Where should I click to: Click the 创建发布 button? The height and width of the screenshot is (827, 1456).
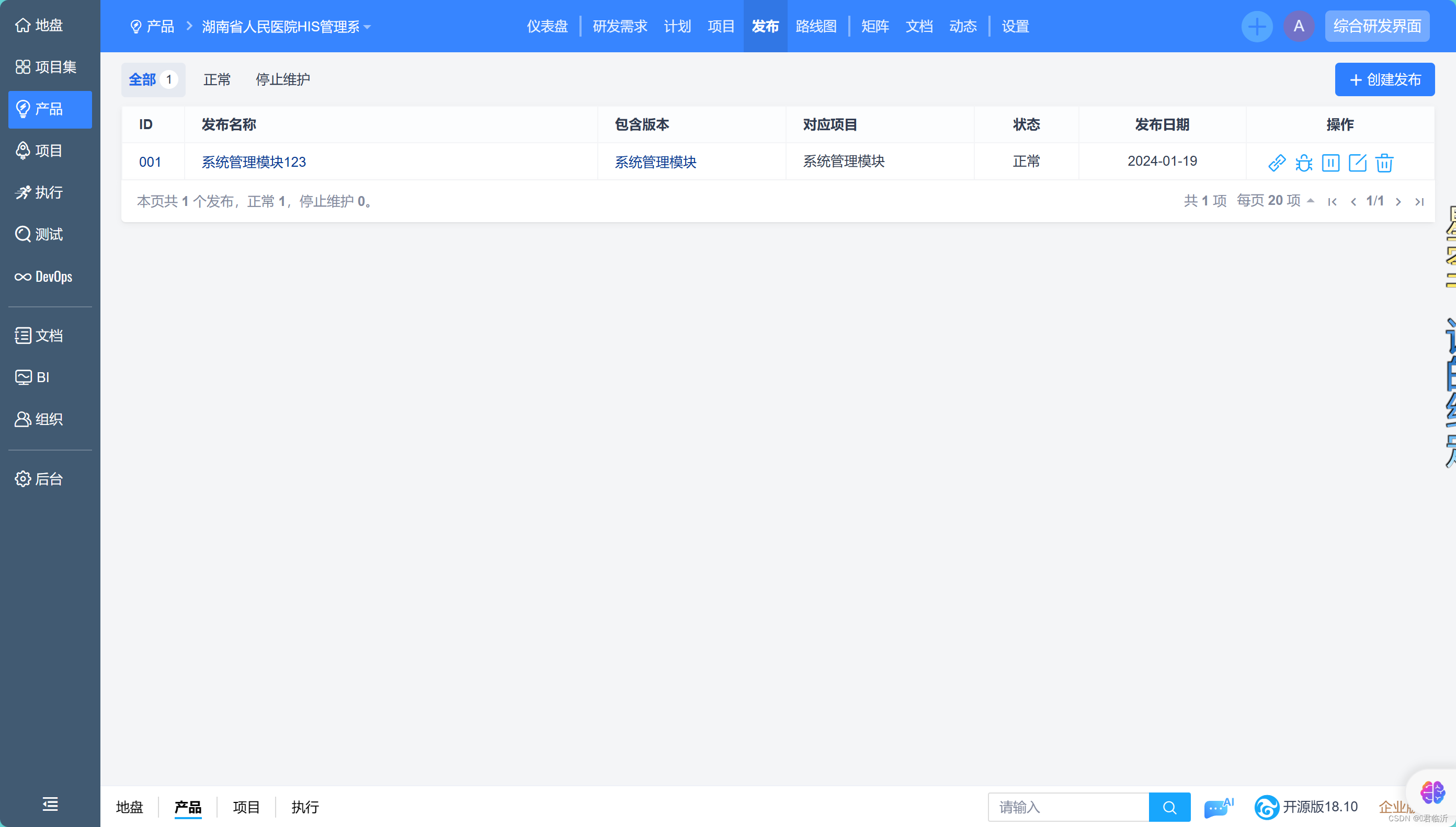coord(1384,79)
